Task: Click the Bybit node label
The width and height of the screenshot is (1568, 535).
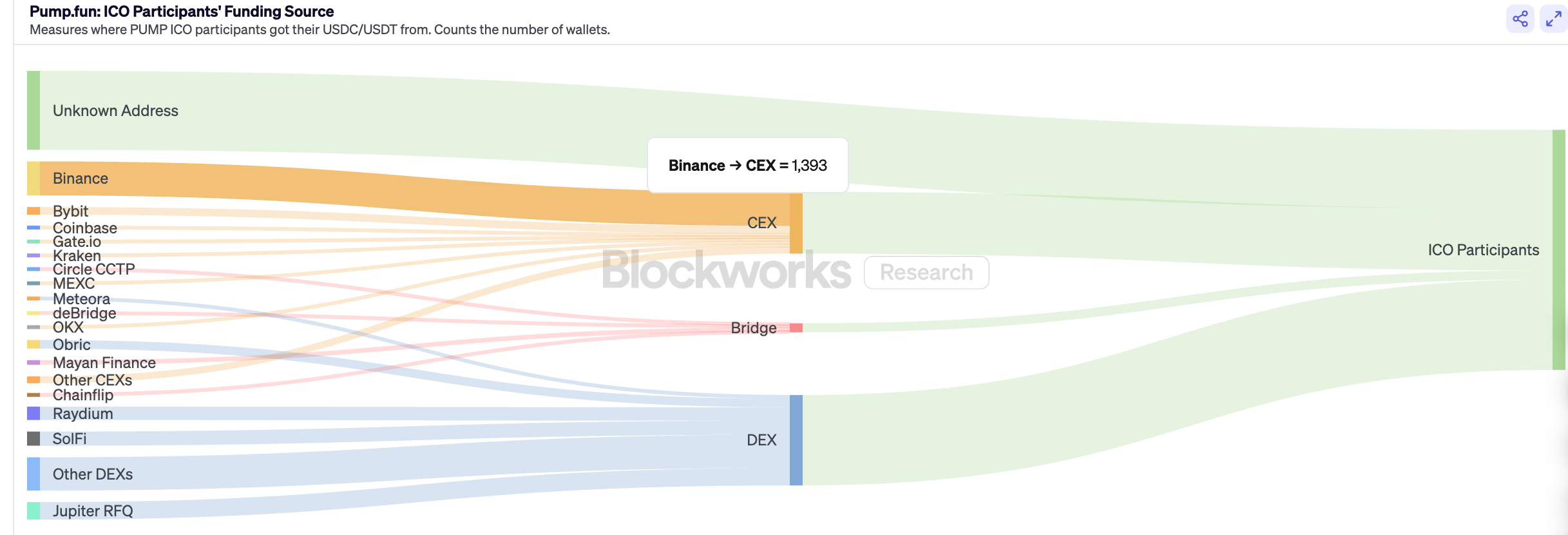Action: 70,211
